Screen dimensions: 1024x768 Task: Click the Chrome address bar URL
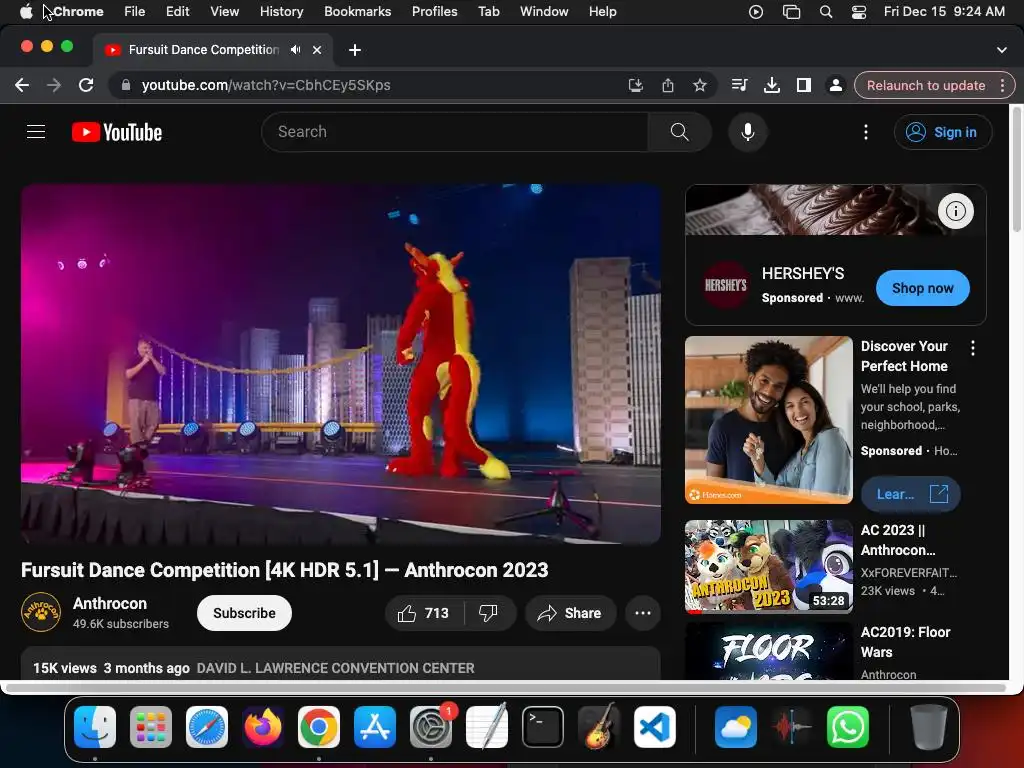pyautogui.click(x=266, y=85)
